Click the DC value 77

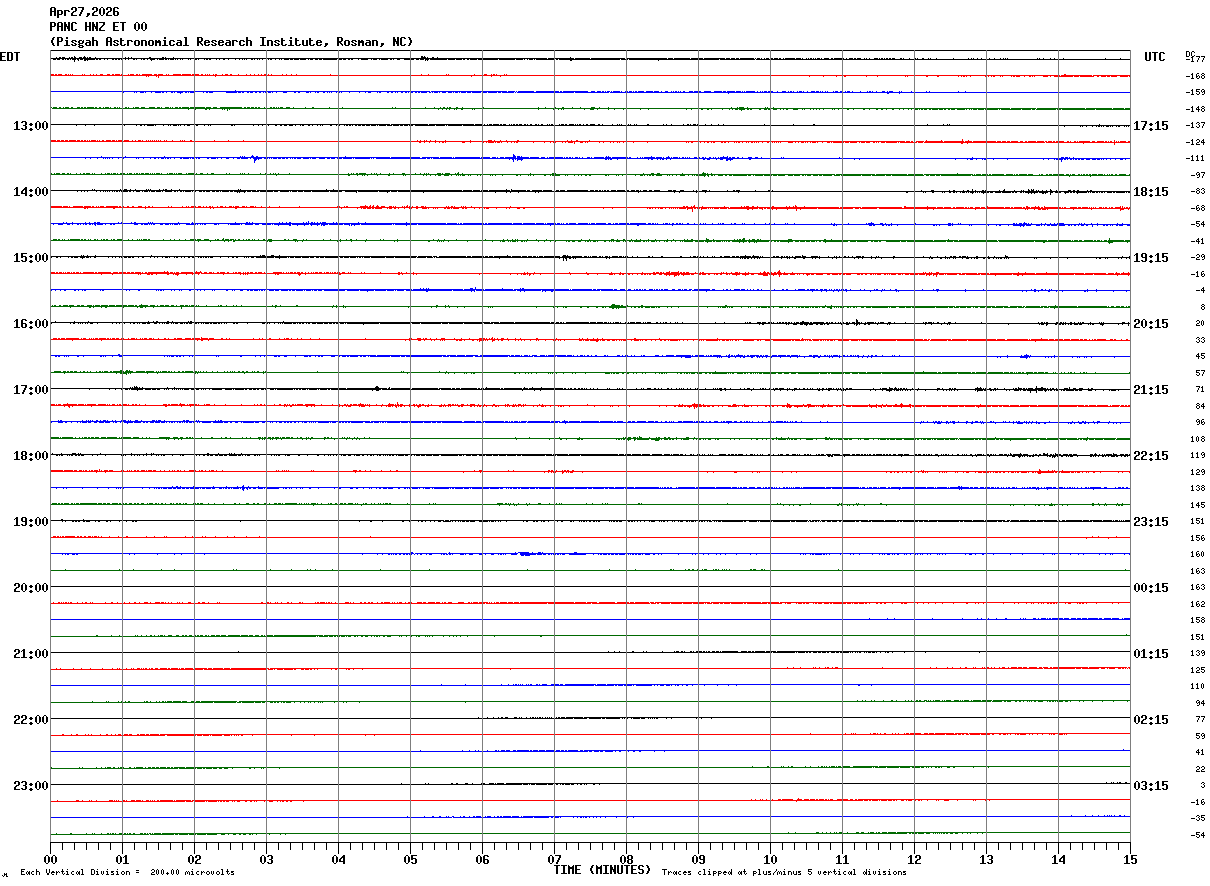pos(1200,719)
